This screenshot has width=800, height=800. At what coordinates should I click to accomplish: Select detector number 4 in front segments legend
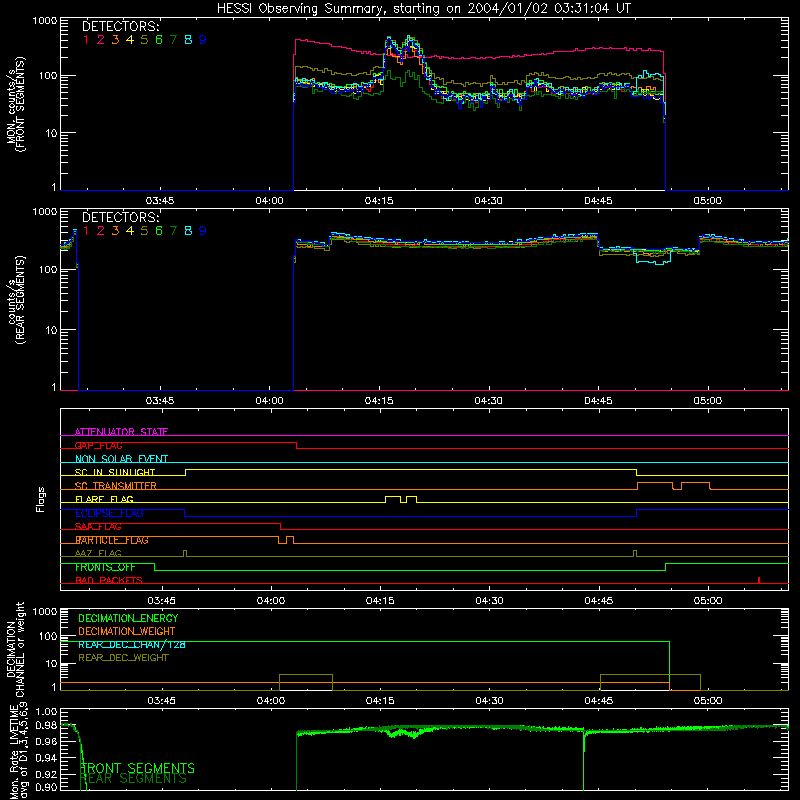(130, 40)
